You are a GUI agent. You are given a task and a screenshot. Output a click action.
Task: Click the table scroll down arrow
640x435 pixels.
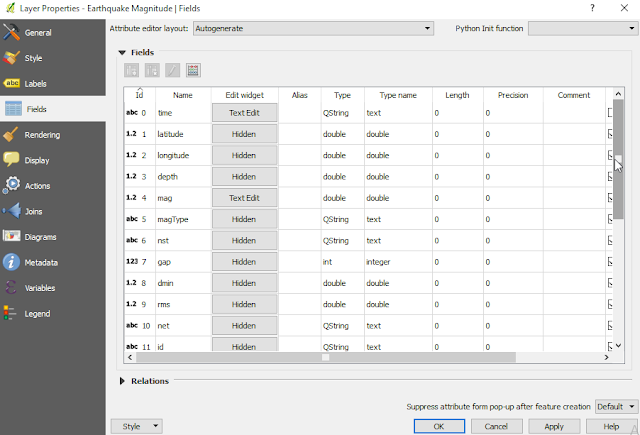click(618, 346)
